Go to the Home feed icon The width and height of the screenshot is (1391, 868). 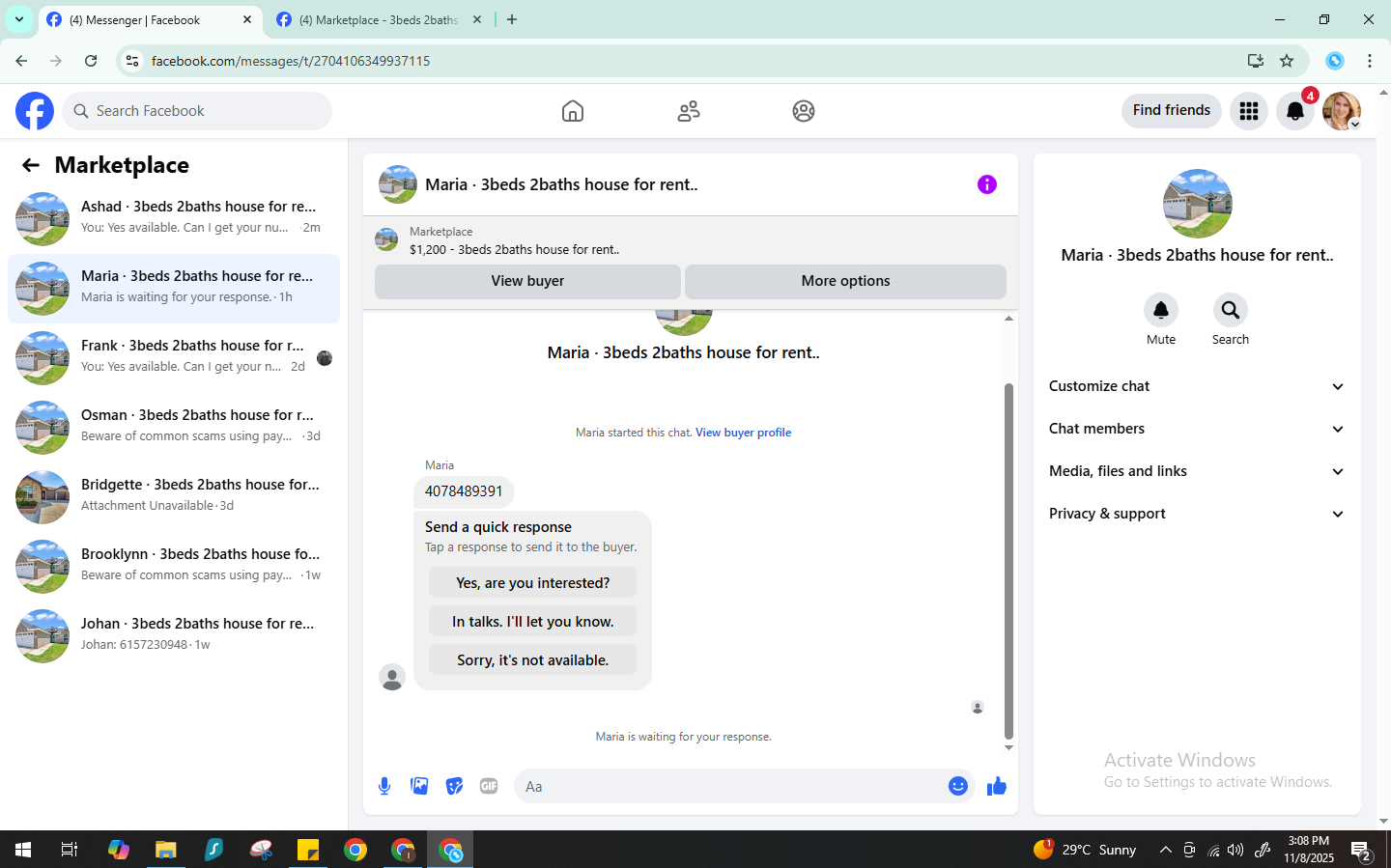(573, 111)
